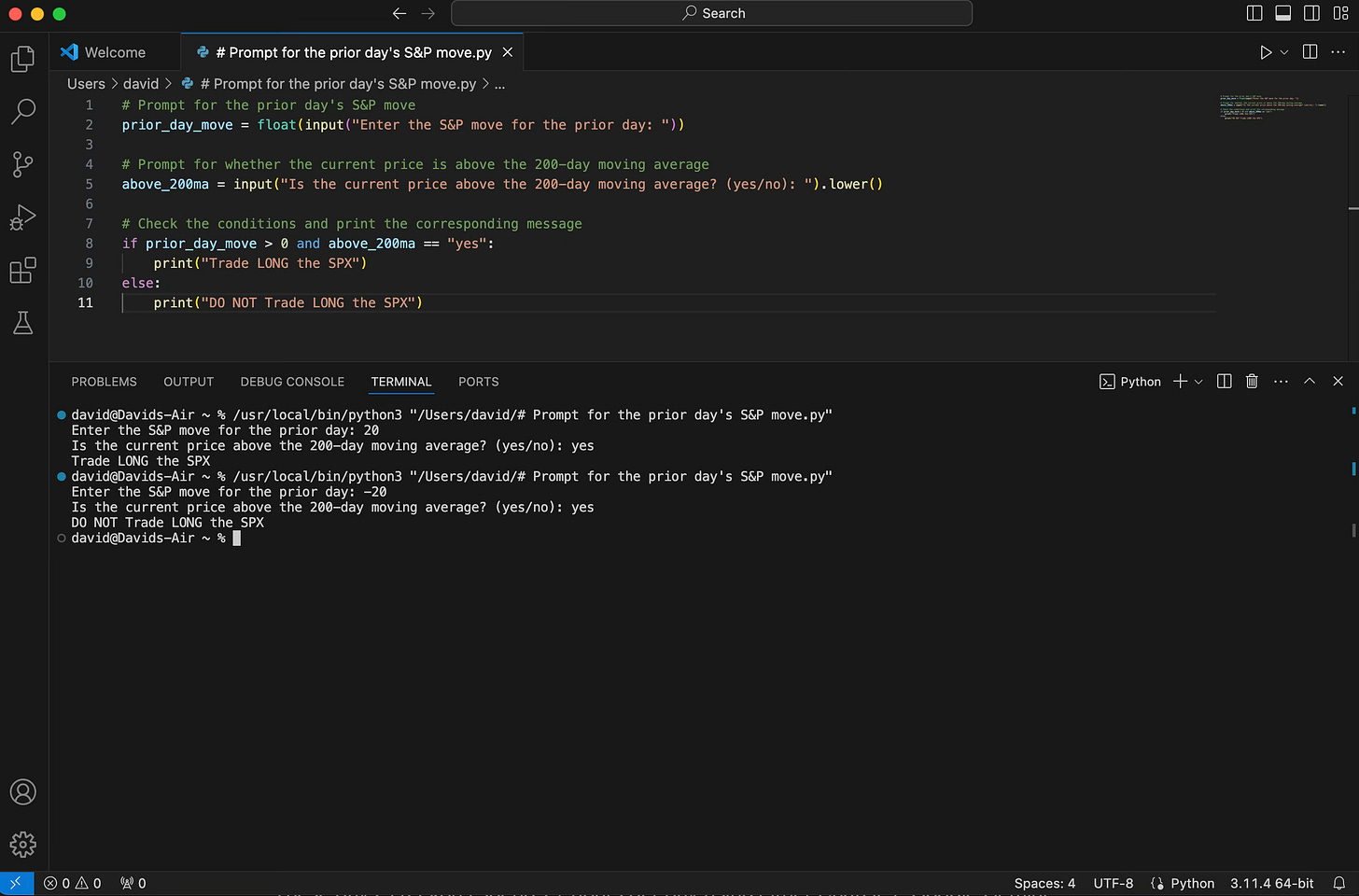This screenshot has height=896, width=1359.
Task: Click the code minimap preview
Action: coord(1274,107)
